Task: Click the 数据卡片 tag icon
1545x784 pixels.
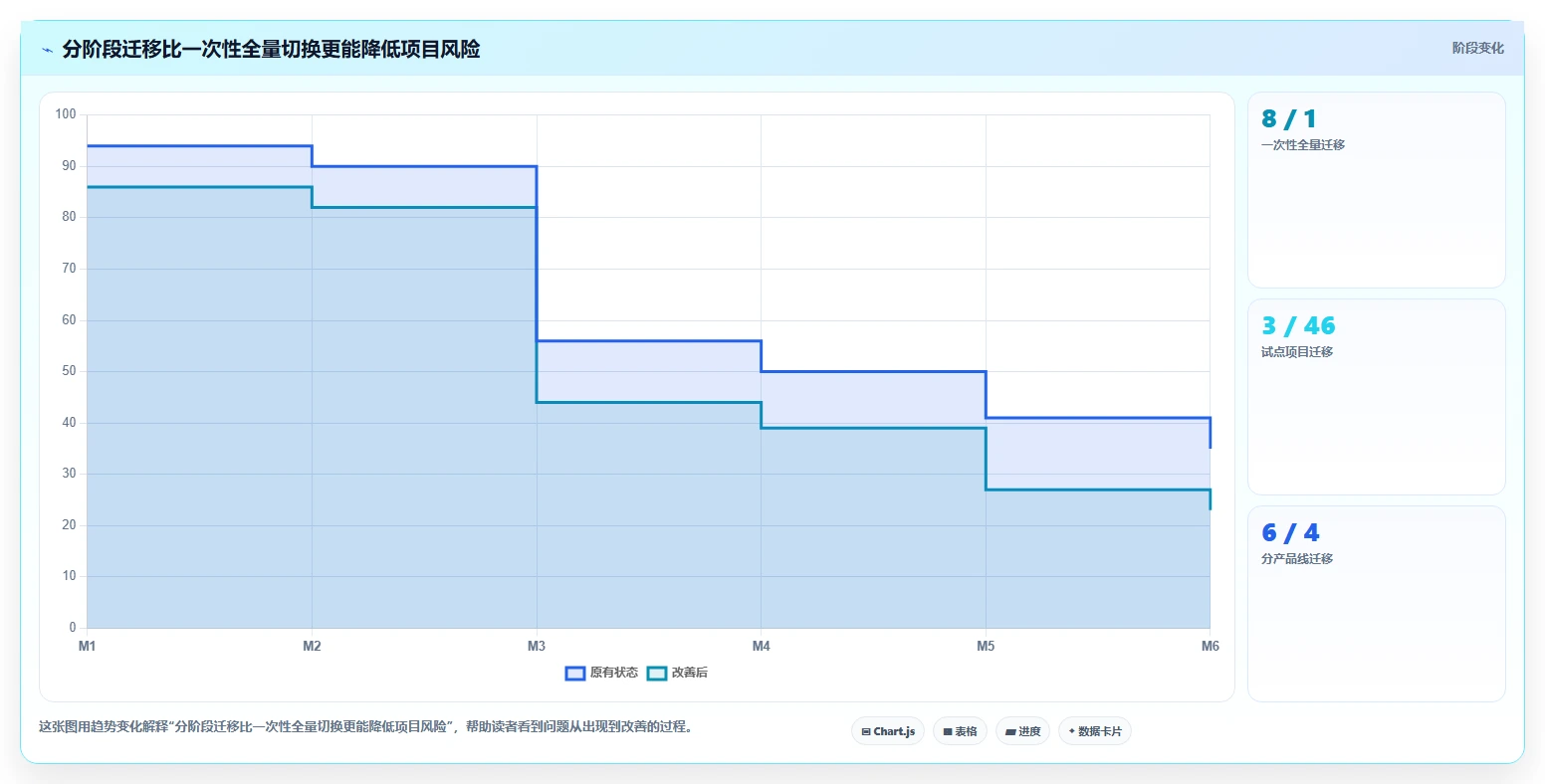Action: click(1071, 731)
